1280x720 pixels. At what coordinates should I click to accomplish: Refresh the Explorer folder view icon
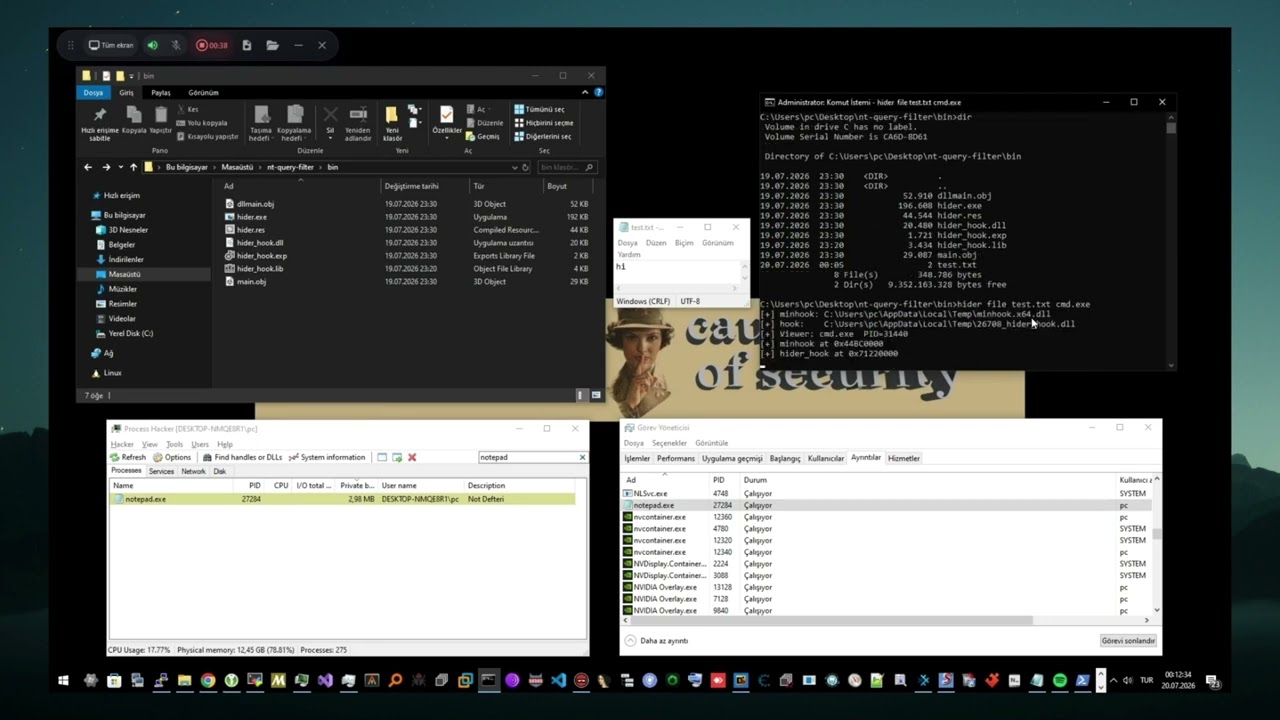(526, 167)
